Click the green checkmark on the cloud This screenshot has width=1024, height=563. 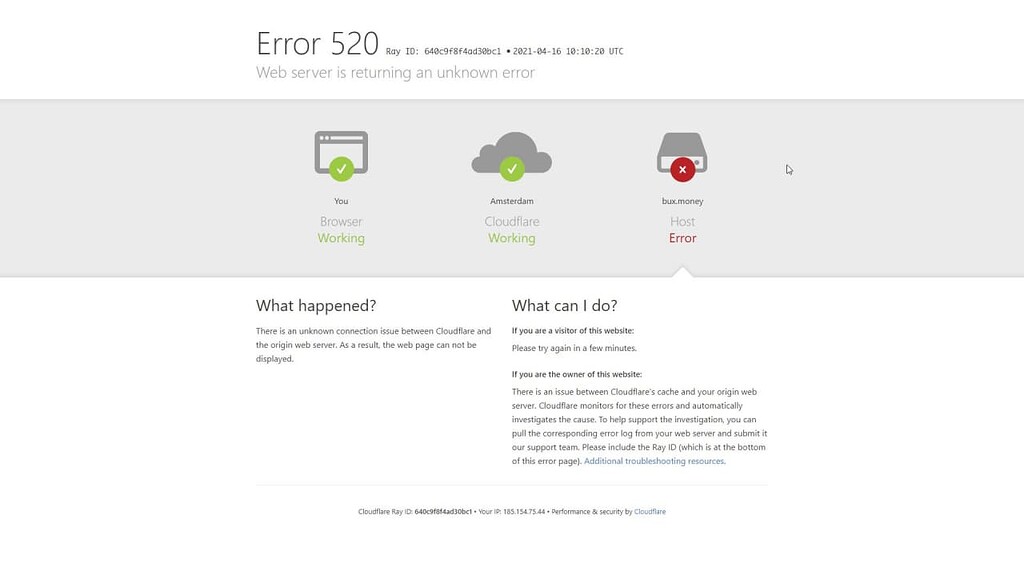coord(512,169)
